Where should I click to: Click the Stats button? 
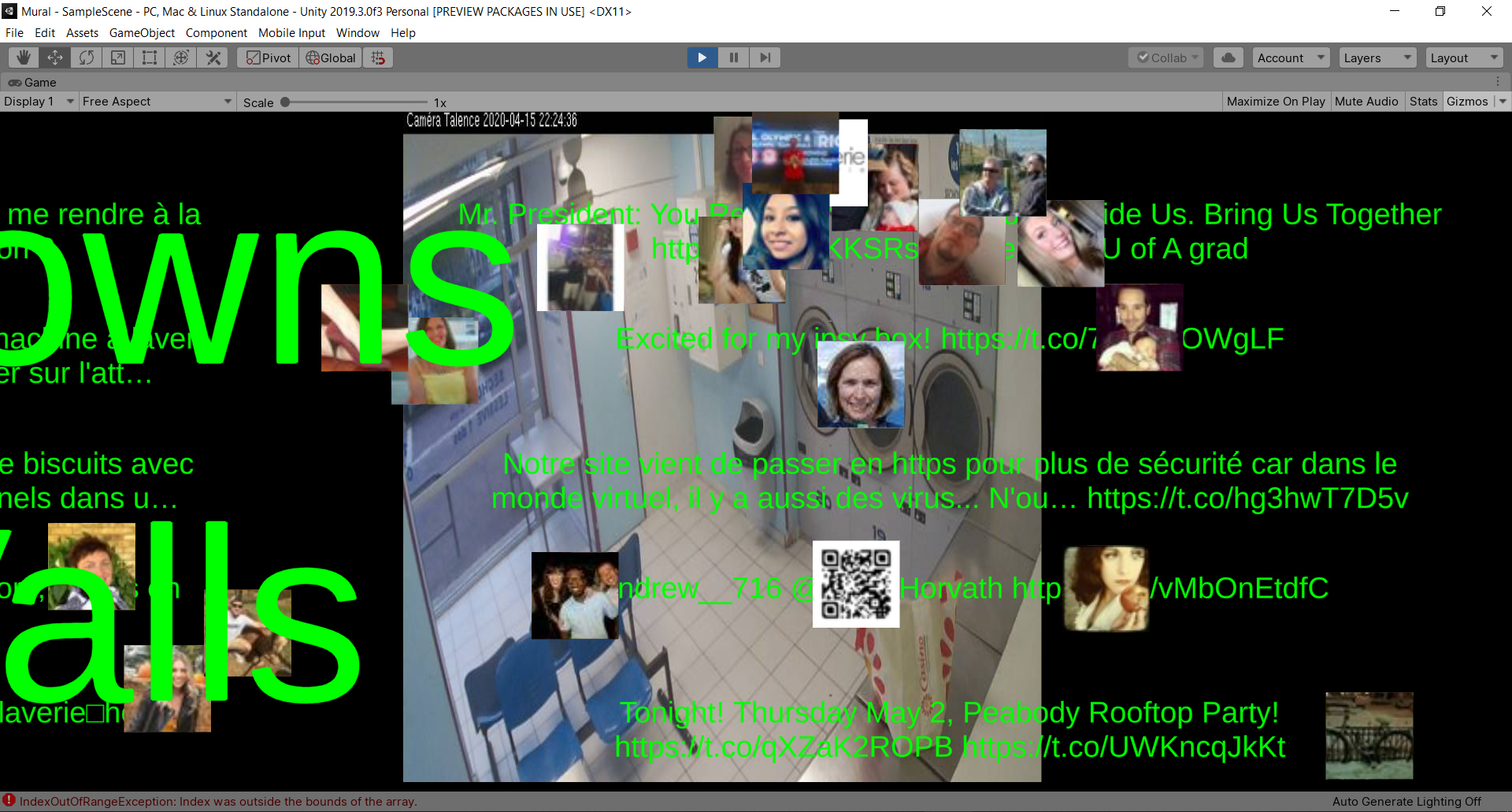(1423, 102)
